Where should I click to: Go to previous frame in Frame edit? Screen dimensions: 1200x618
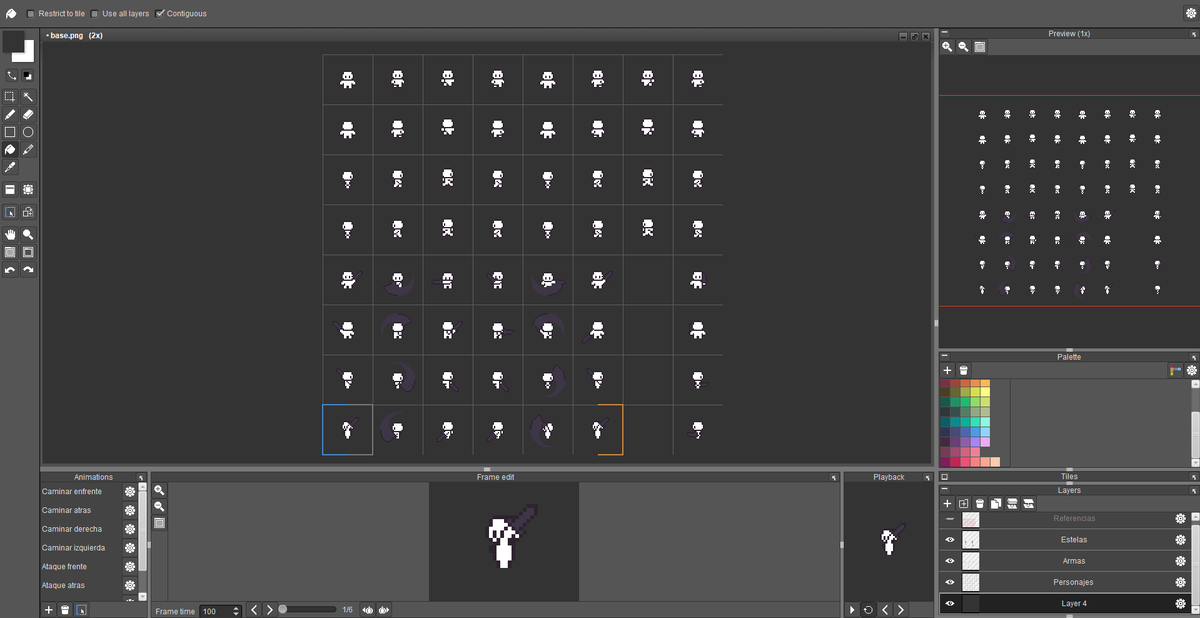click(x=254, y=610)
